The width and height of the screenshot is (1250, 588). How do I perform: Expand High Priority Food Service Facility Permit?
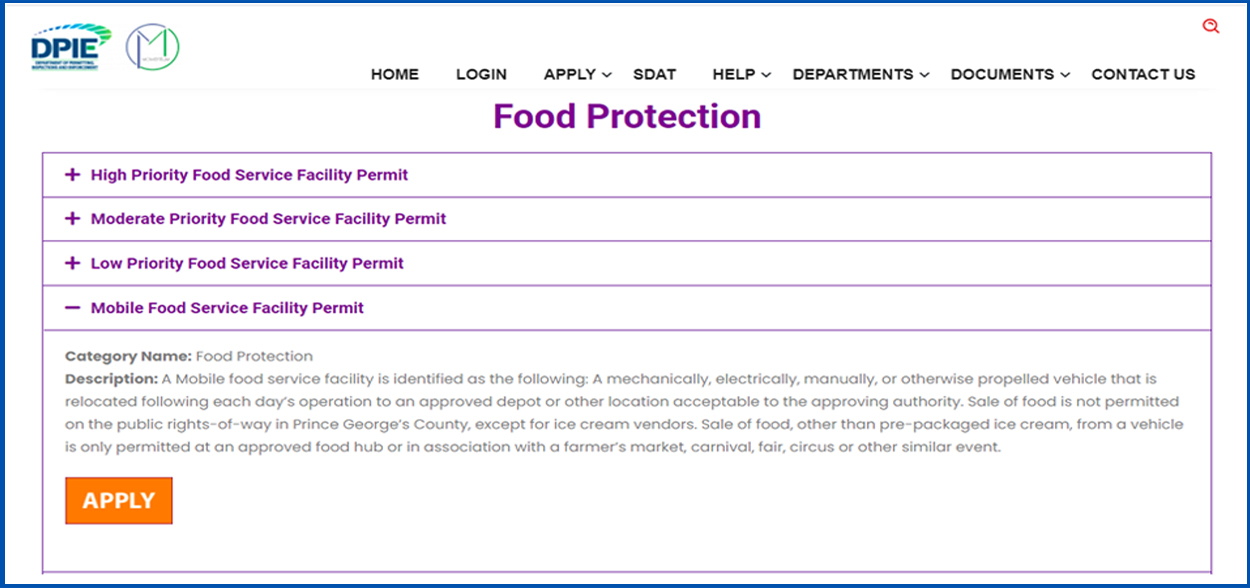(249, 175)
